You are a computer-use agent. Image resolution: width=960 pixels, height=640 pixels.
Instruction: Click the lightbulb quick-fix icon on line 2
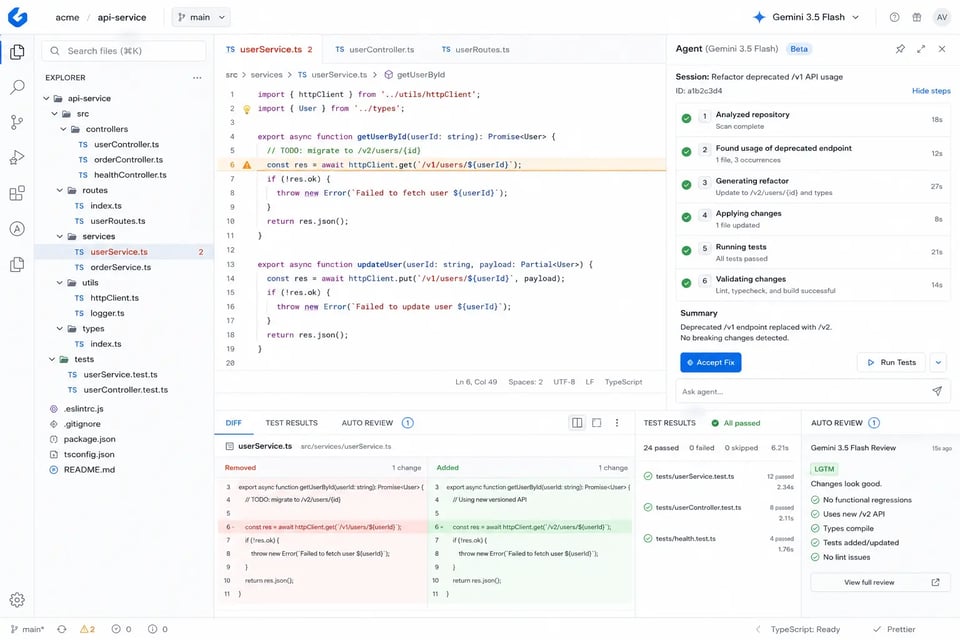pyautogui.click(x=247, y=109)
